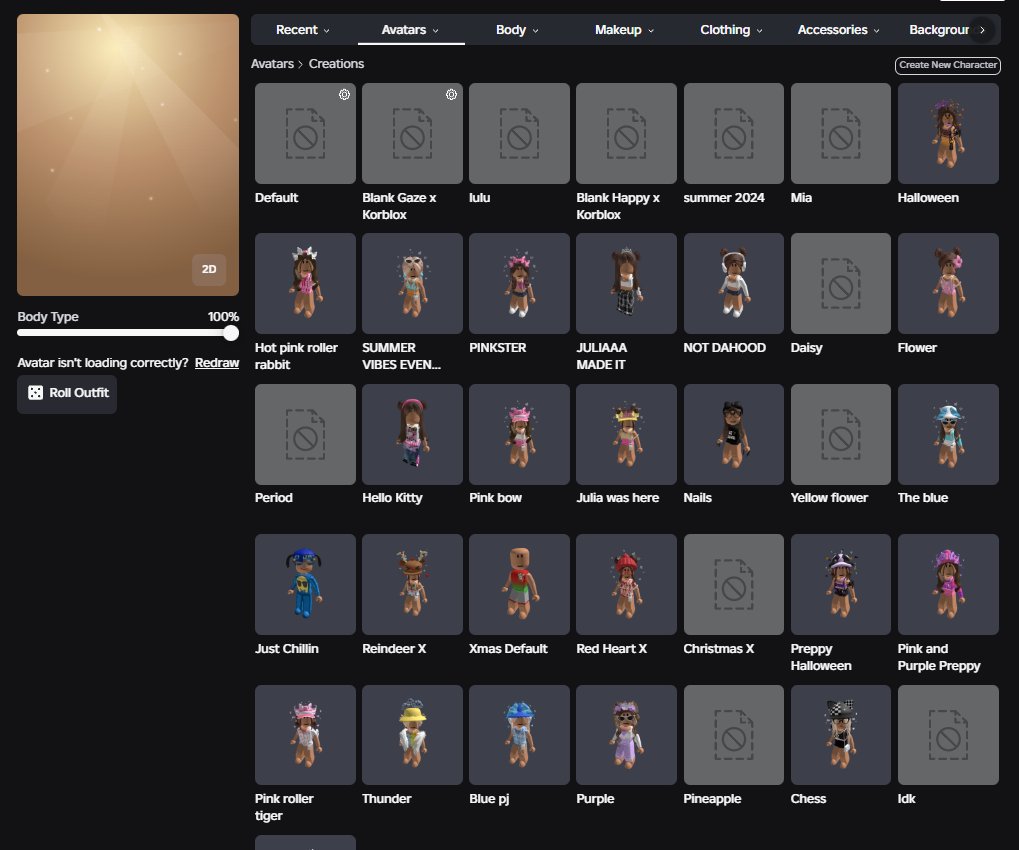The image size is (1019, 850).
Task: Choose the Idk placeholder avatar
Action: (x=948, y=735)
